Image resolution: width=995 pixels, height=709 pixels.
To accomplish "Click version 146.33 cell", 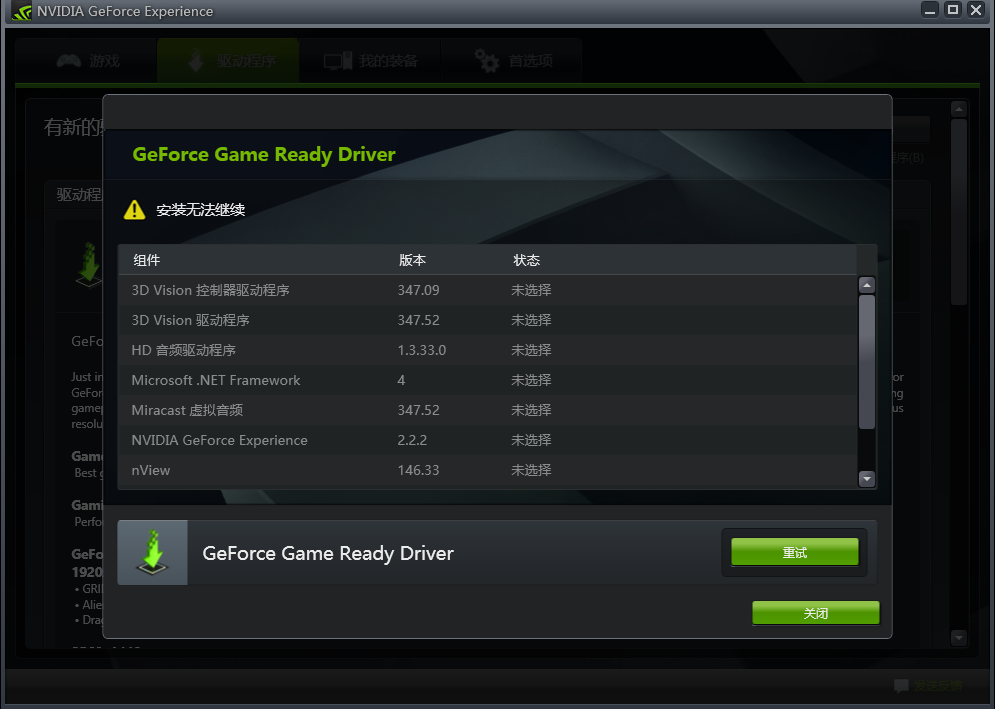I will pyautogui.click(x=418, y=470).
